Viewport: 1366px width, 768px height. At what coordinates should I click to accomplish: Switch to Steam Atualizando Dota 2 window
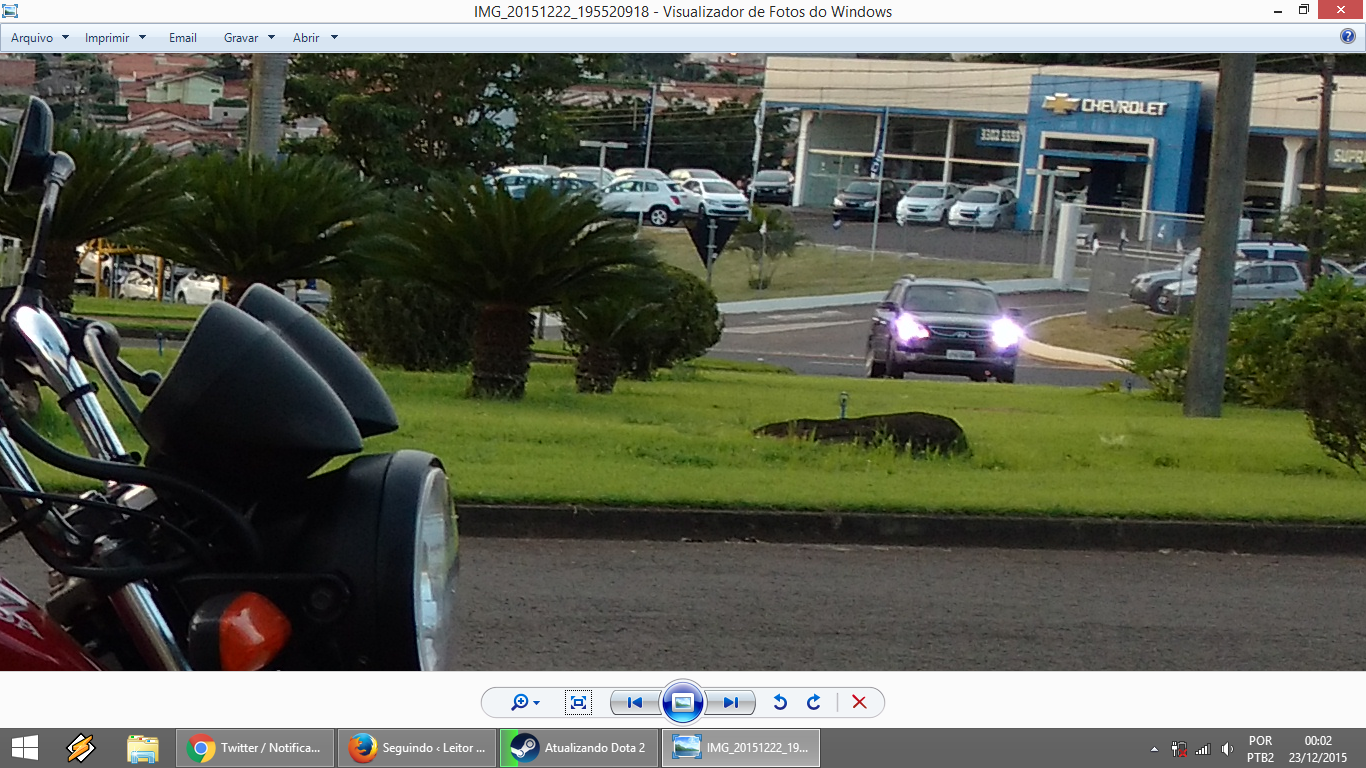[578, 748]
